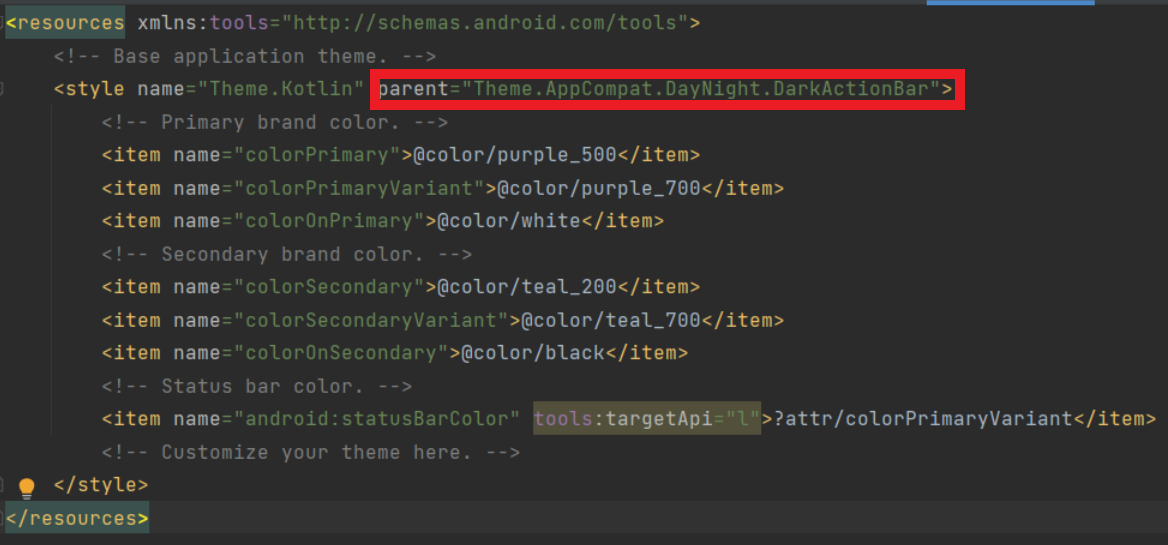Viewport: 1168px width, 545px height.
Task: Click the "Status bar color." comment
Action: (257, 386)
